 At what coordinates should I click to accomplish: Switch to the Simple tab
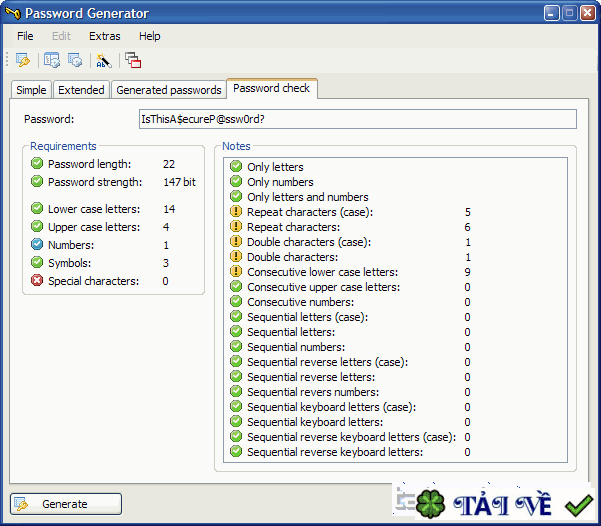pyautogui.click(x=31, y=90)
